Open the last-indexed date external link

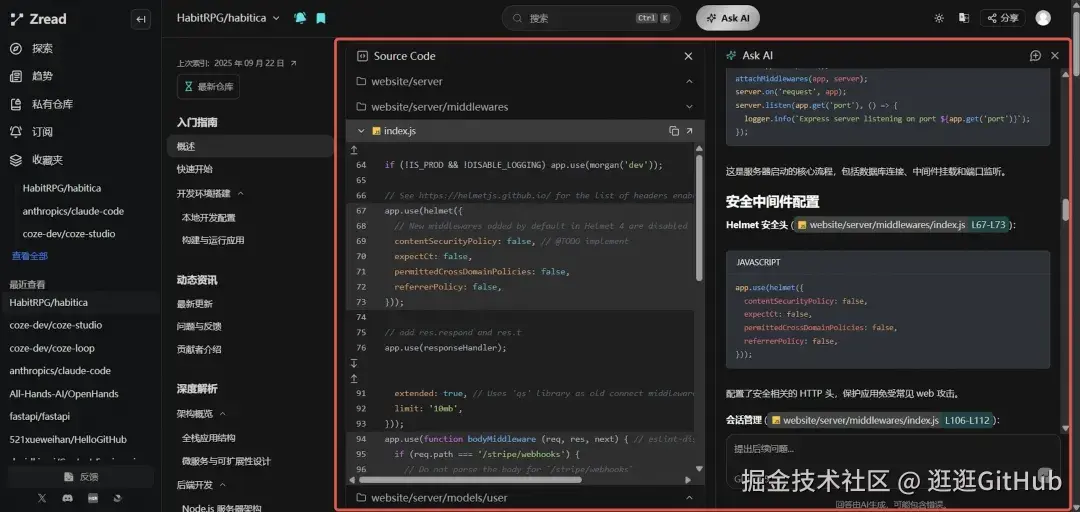click(293, 63)
